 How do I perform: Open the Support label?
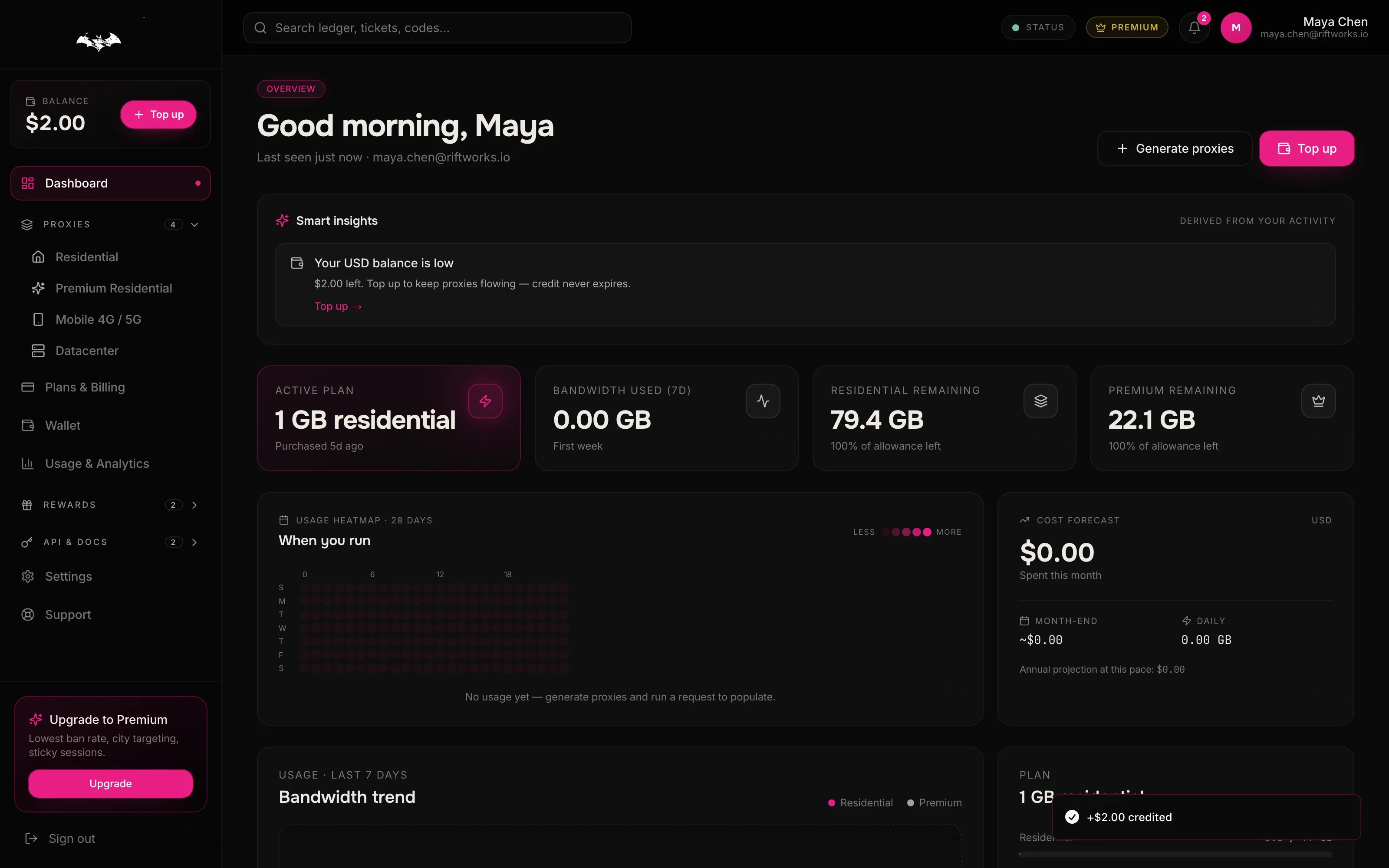(x=68, y=615)
